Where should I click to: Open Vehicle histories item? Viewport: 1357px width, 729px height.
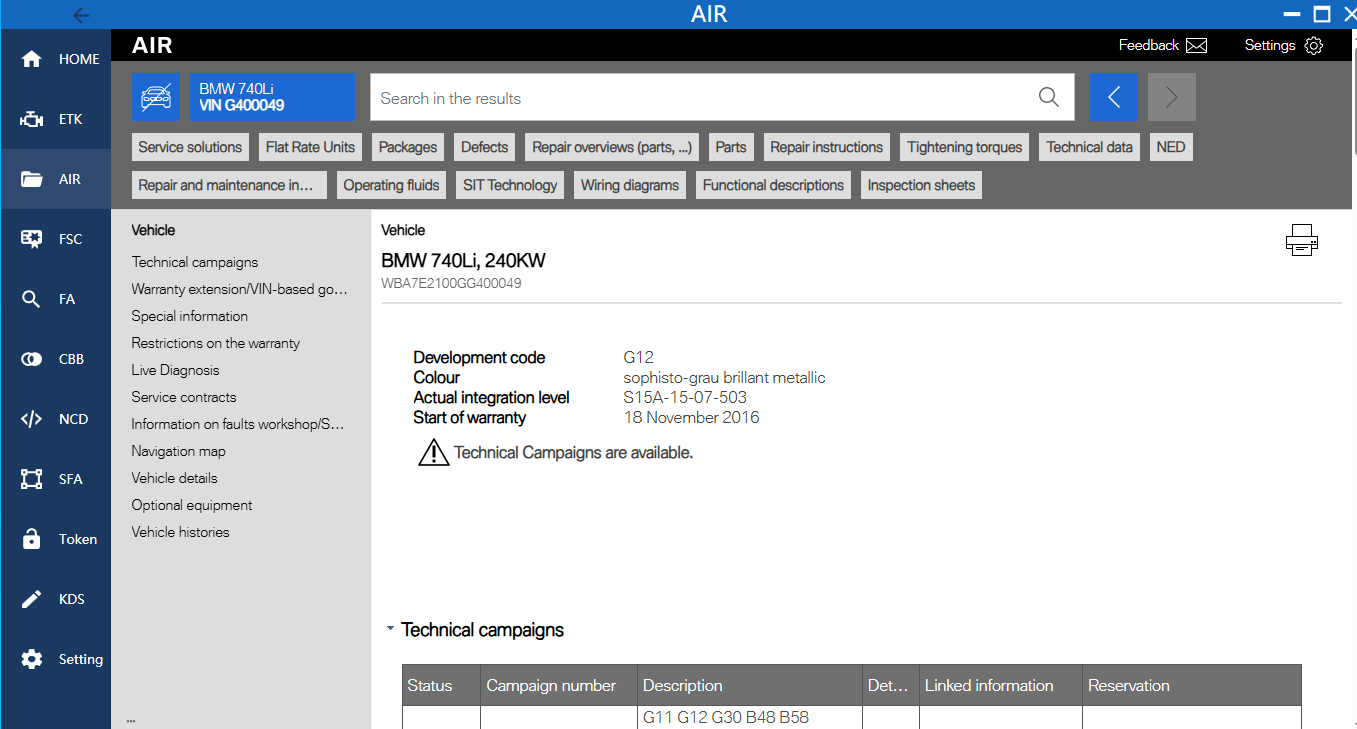pos(181,532)
